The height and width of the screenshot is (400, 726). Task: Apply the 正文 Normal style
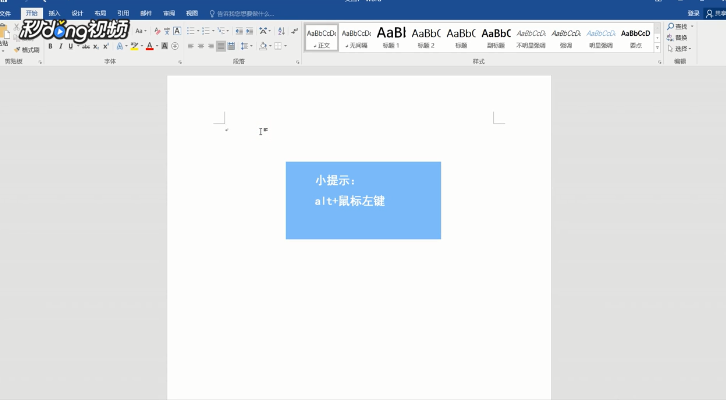(x=321, y=38)
